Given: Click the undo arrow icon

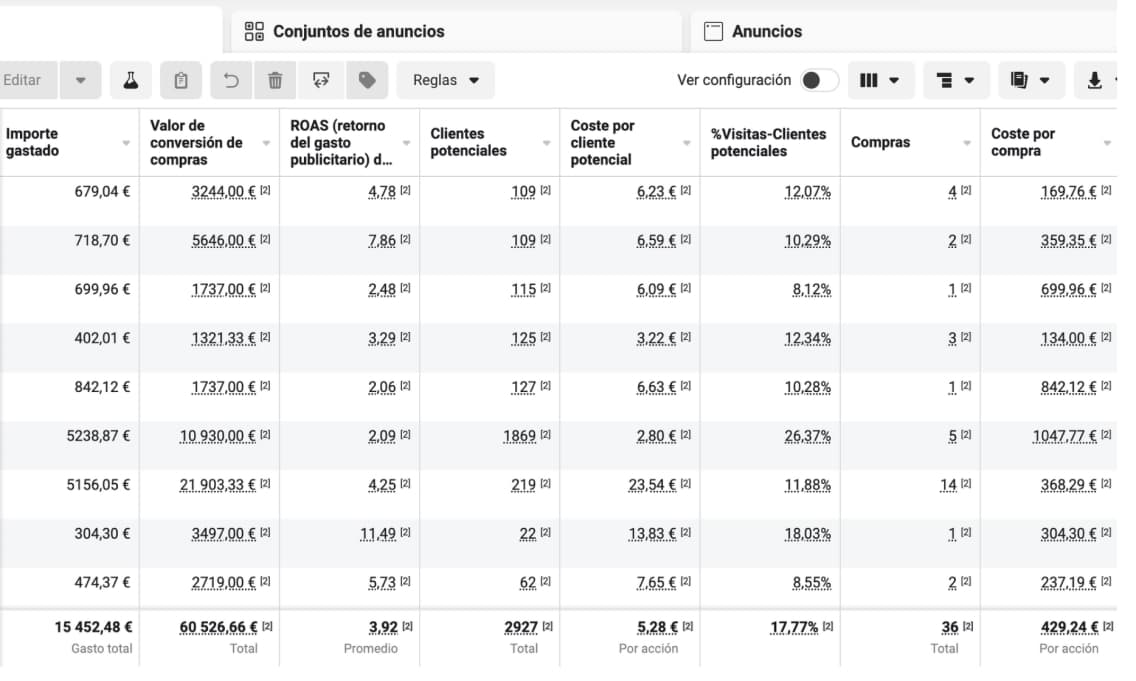Looking at the screenshot, I should coord(231,80).
